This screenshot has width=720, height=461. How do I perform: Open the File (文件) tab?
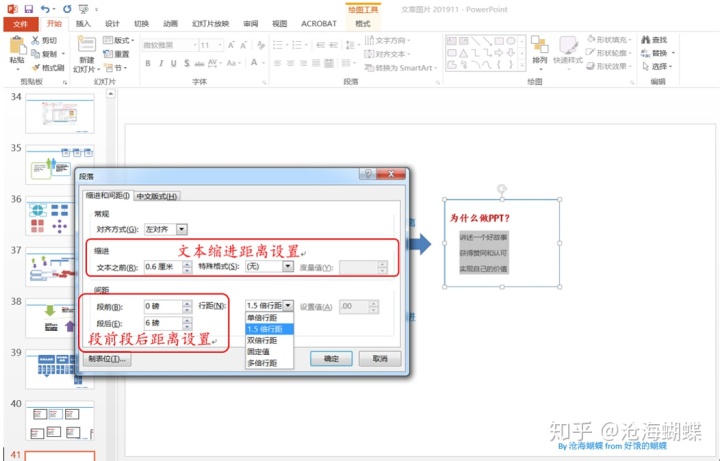[x=20, y=24]
